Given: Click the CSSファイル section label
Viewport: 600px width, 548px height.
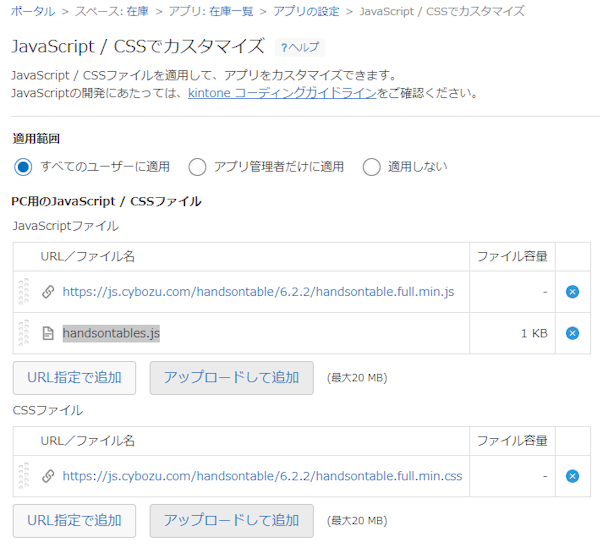Looking at the screenshot, I should click(48, 411).
